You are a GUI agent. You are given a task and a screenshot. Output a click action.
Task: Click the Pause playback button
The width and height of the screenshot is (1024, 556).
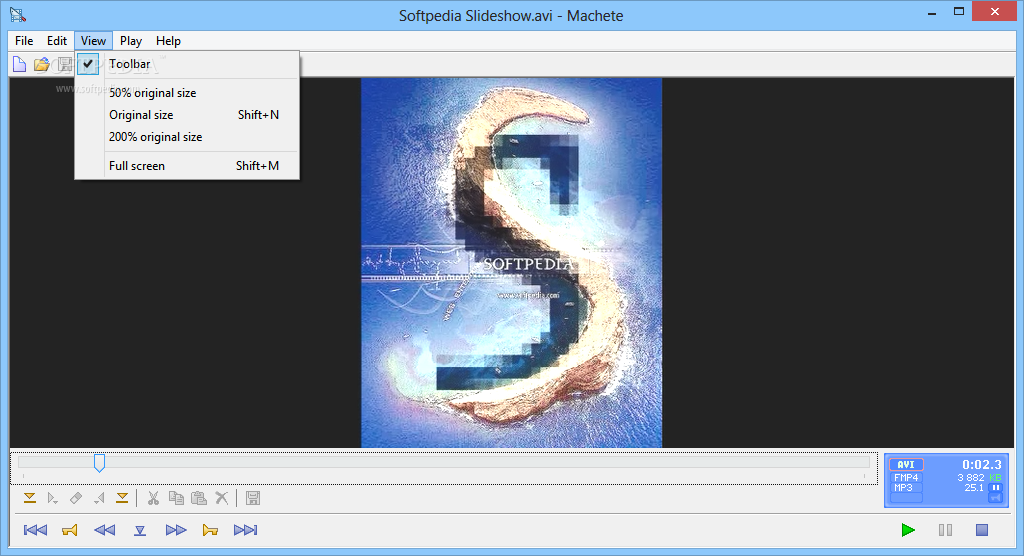945,530
